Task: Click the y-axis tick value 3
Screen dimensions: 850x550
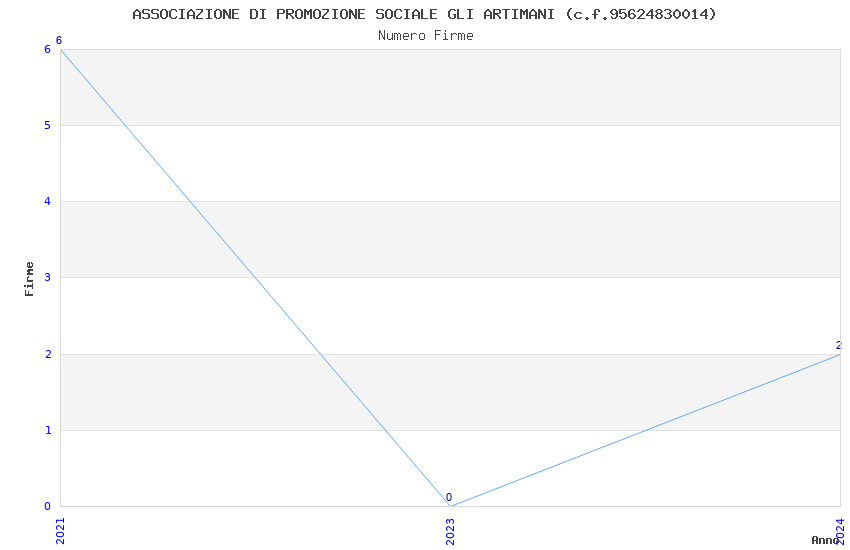Action: click(x=48, y=277)
